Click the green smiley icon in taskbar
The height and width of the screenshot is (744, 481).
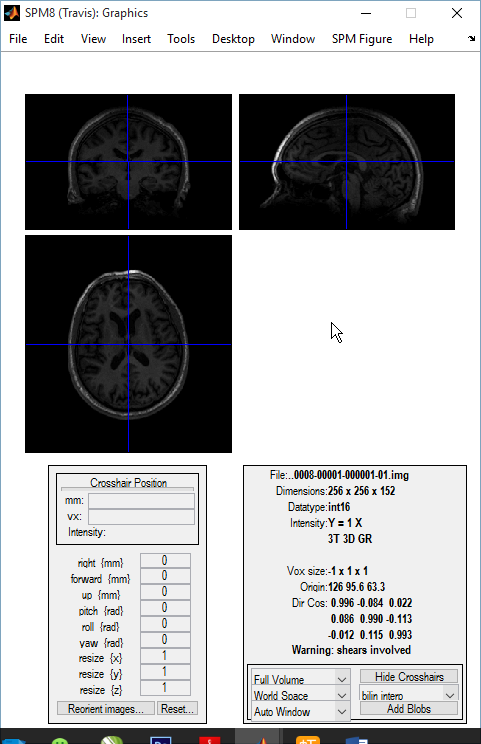pyautogui.click(x=60, y=741)
